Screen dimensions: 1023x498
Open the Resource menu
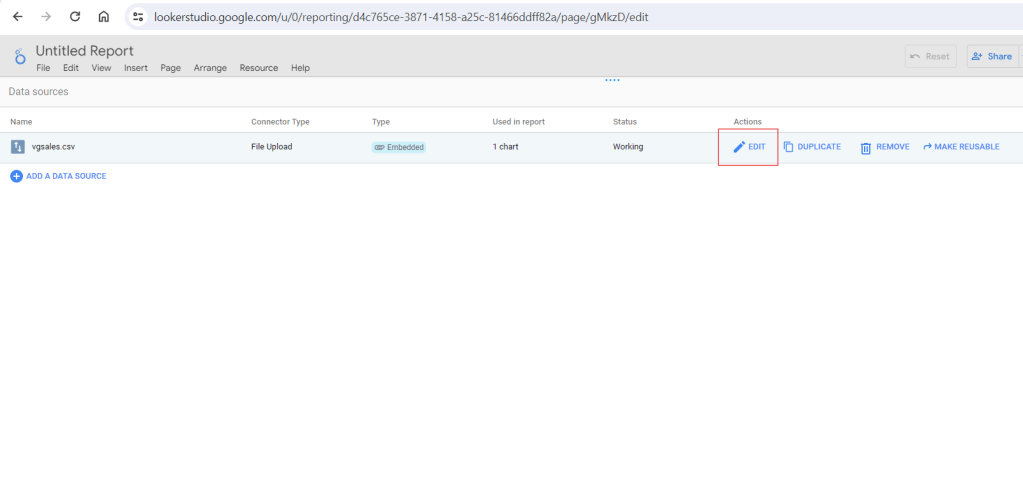258,68
